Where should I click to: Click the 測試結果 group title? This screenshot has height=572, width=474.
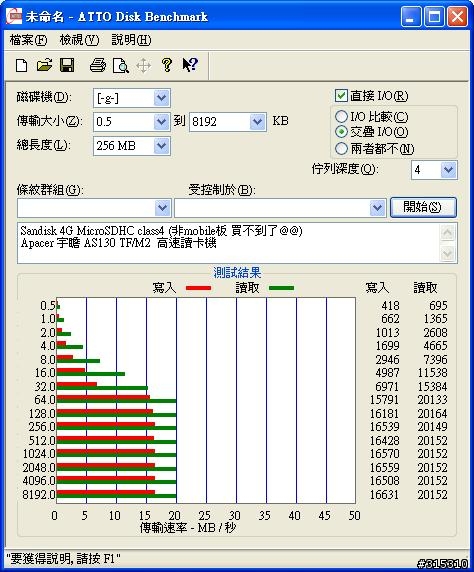click(237, 273)
